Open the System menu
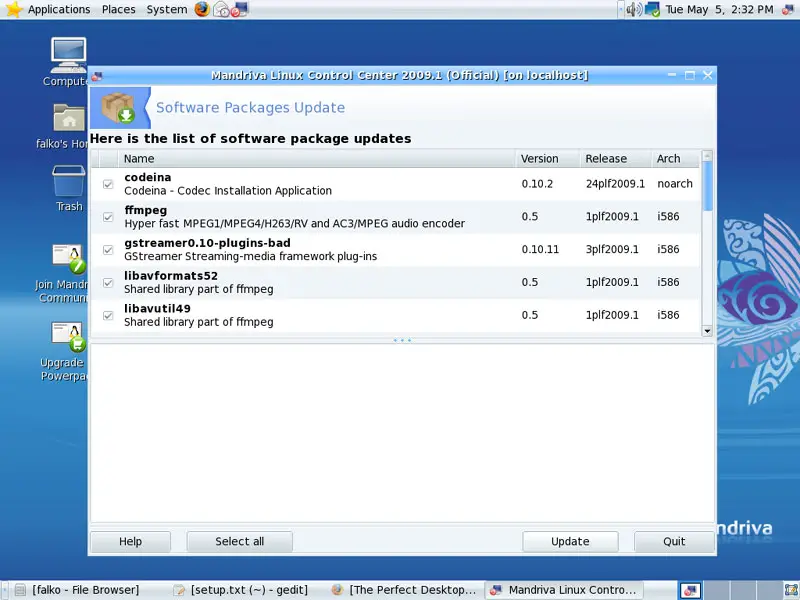Image resolution: width=800 pixels, height=600 pixels. click(x=166, y=9)
